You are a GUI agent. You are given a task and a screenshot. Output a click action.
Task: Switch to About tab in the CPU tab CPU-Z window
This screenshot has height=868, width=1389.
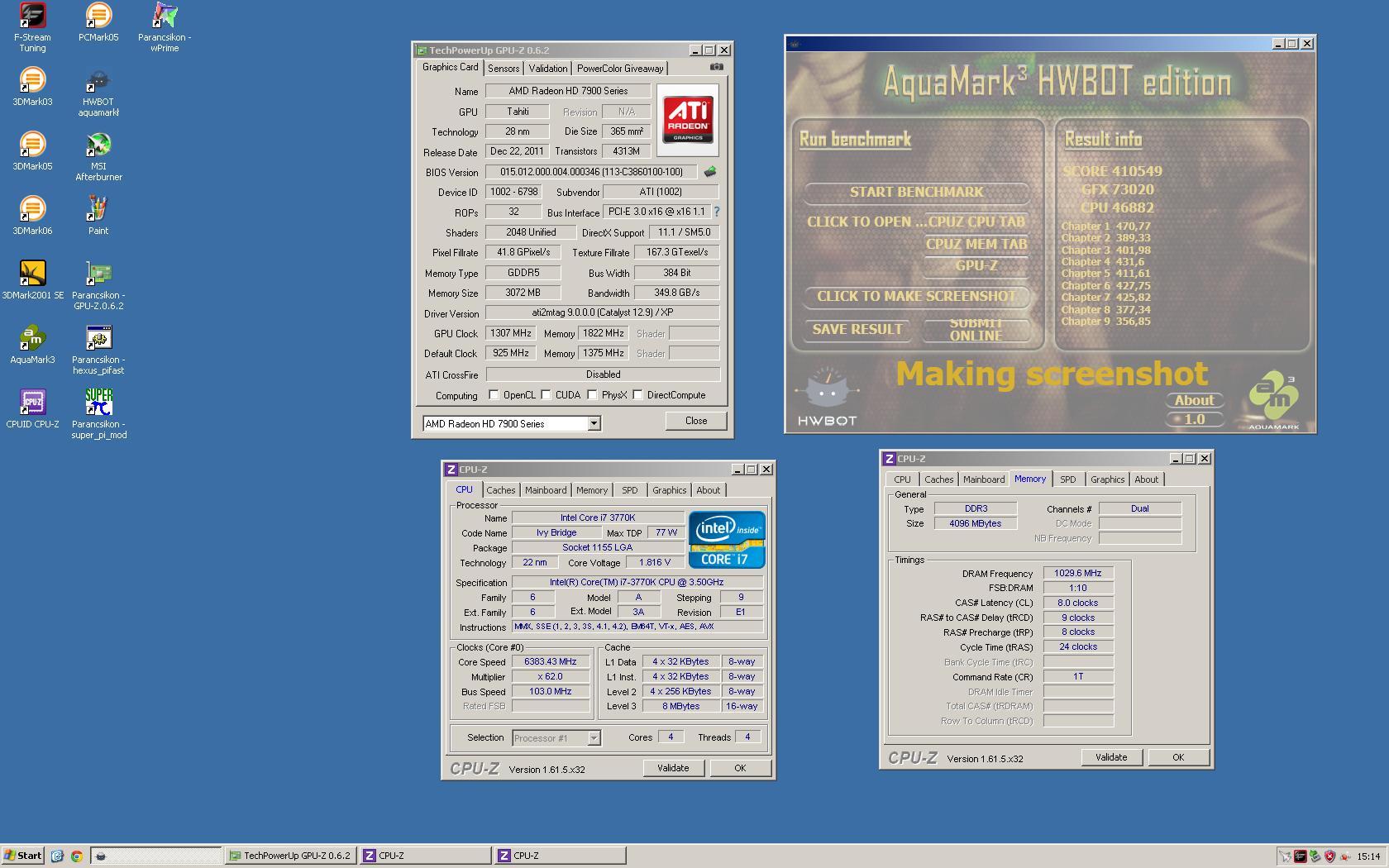click(708, 490)
